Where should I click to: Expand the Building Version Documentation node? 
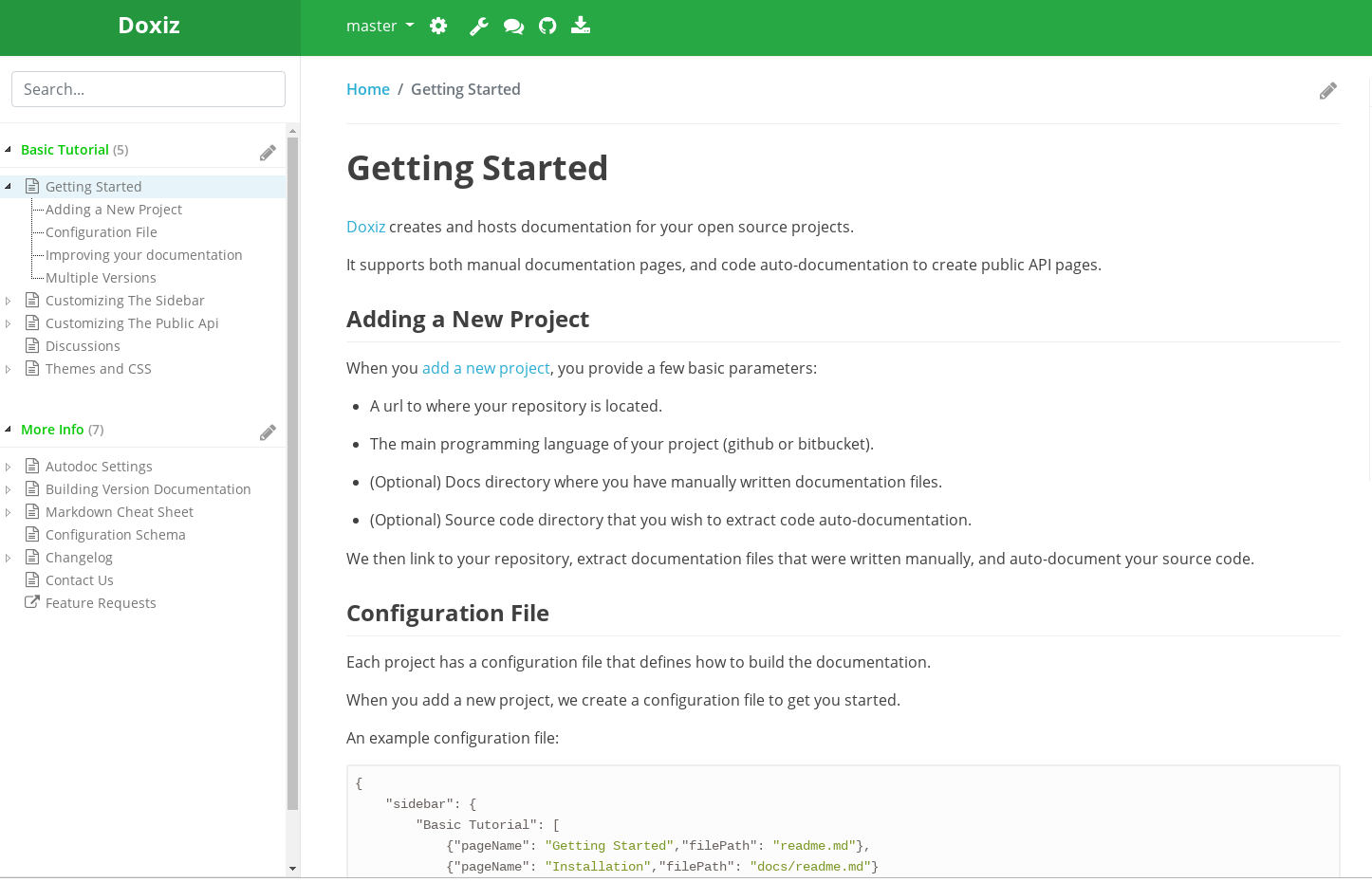[8, 489]
